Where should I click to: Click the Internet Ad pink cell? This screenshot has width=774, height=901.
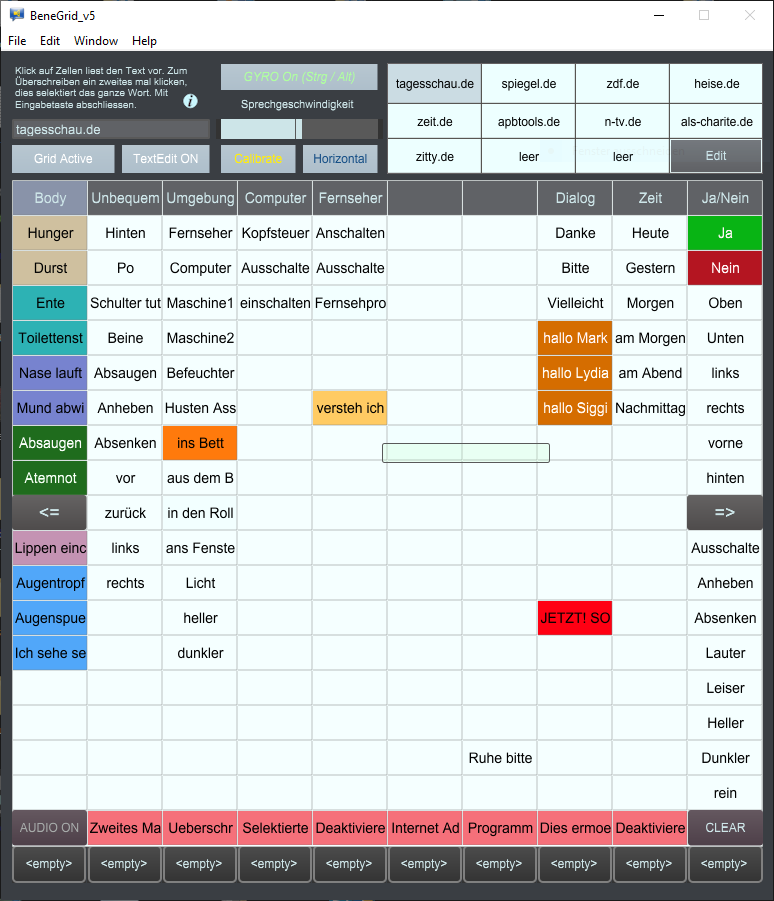pos(425,828)
